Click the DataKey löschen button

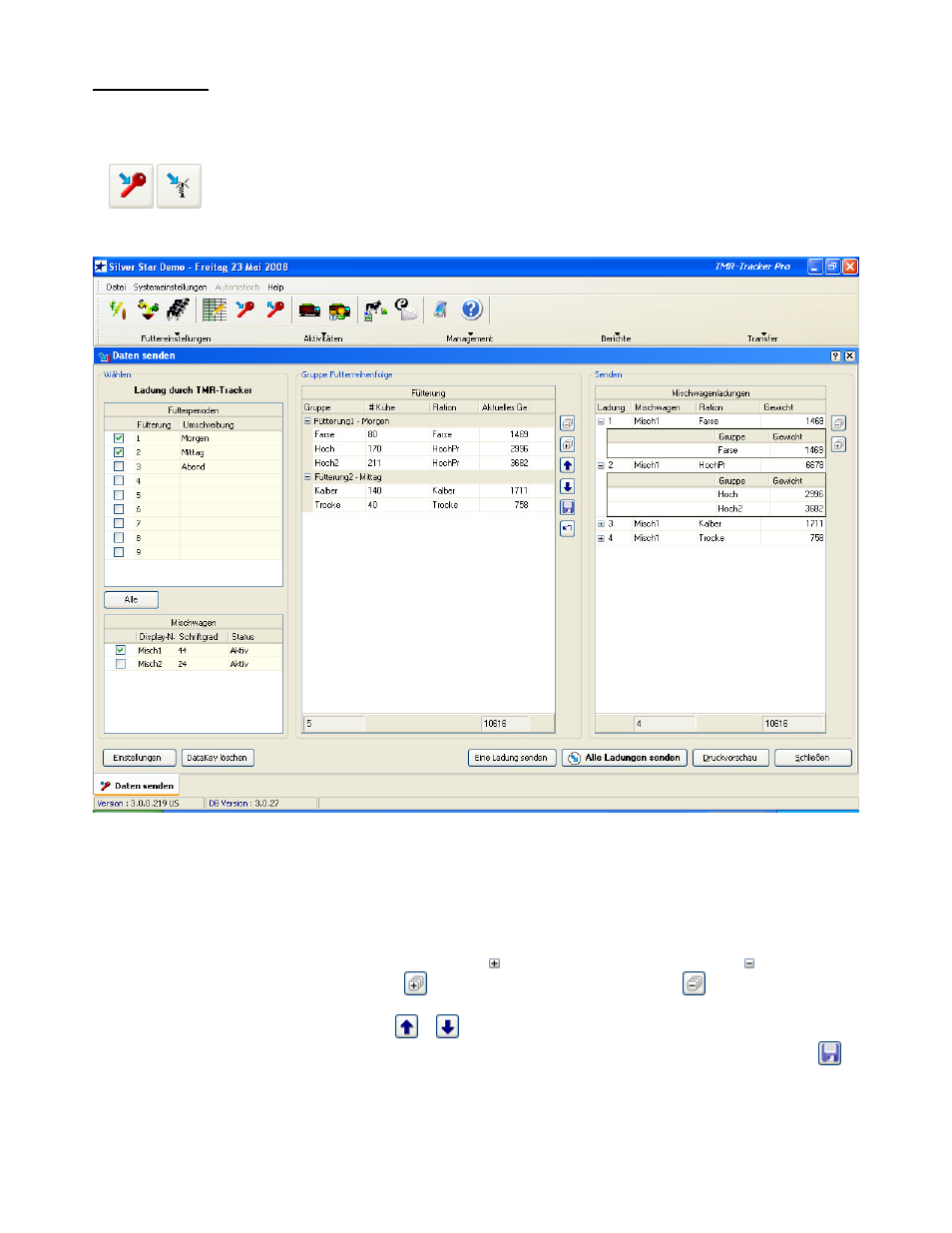pyautogui.click(x=218, y=758)
